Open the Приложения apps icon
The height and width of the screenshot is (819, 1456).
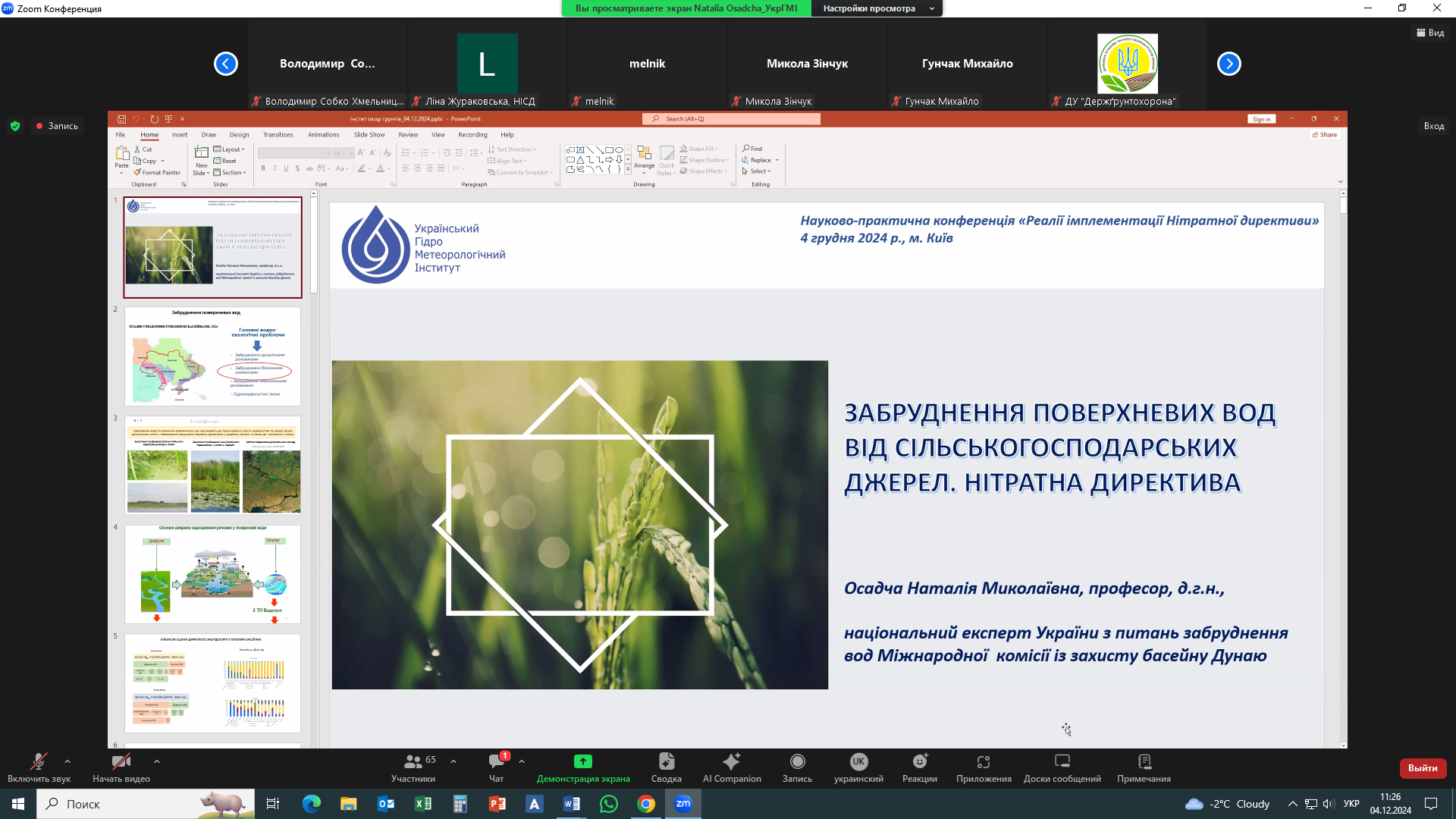click(x=983, y=761)
